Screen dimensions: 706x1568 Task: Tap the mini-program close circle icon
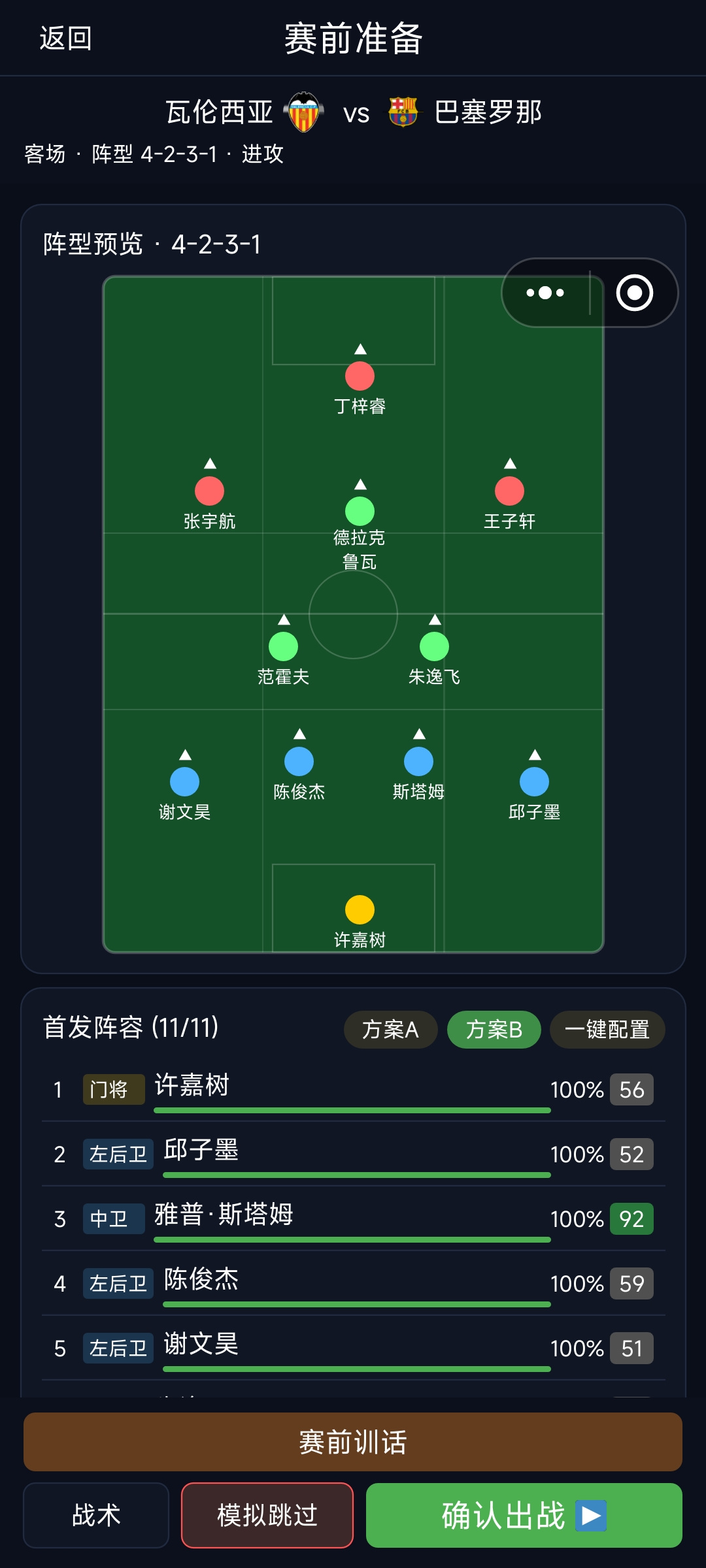(634, 293)
